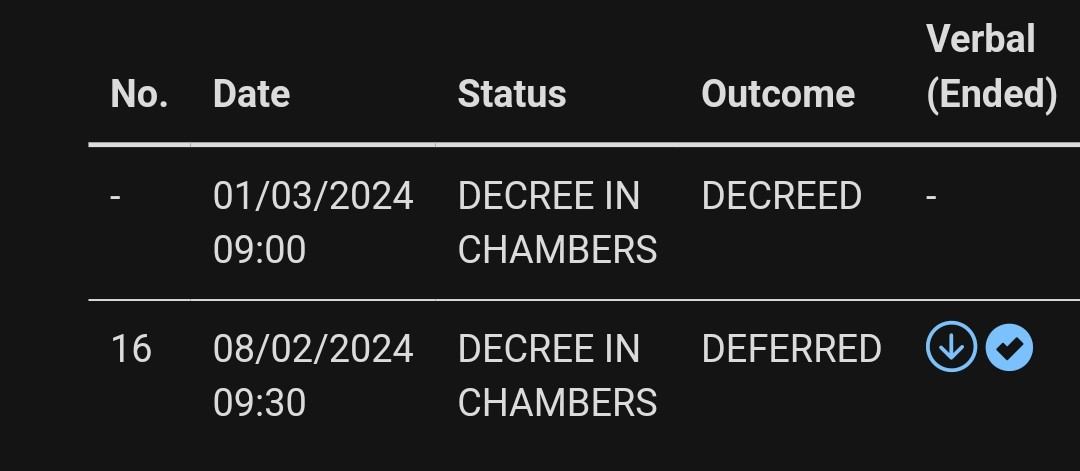Viewport: 1080px width, 471px height.
Task: Click the Status column header
Action: (x=511, y=94)
